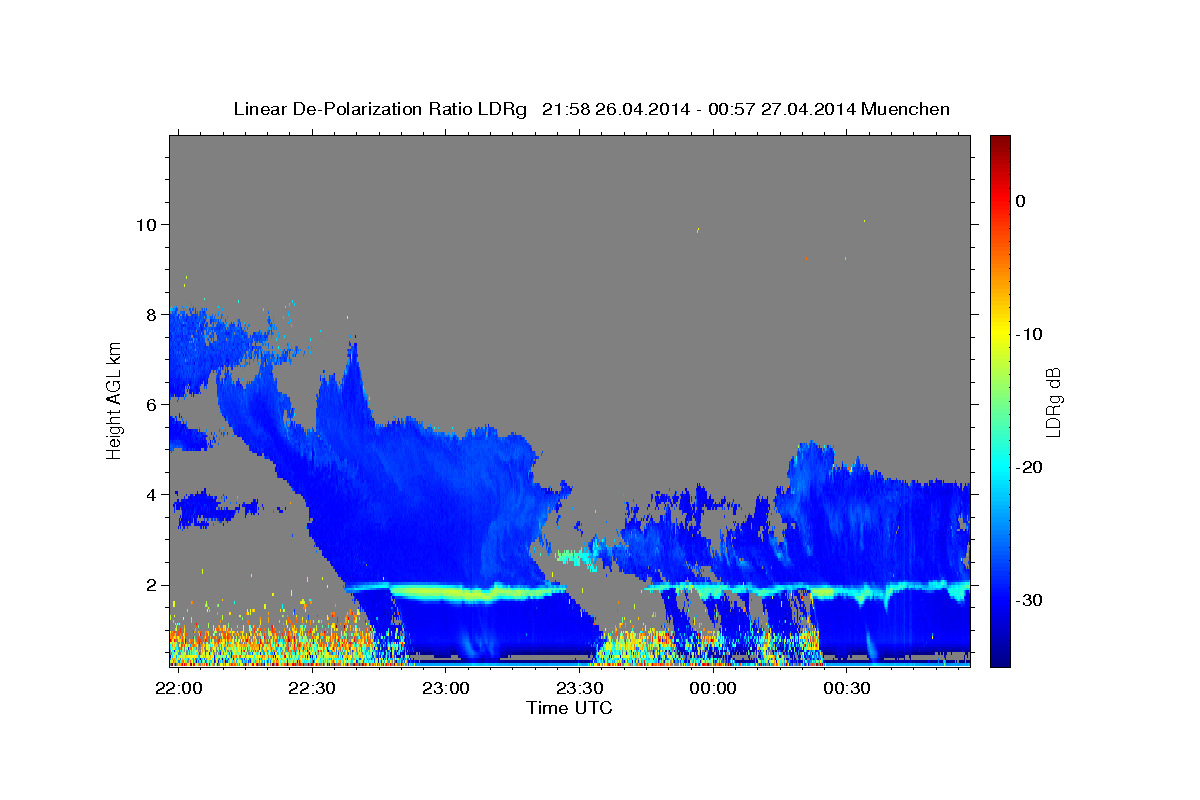The height and width of the screenshot is (800, 1200).
Task: Click the plot title 'Linear De-Polarization Ratio LDRg'
Action: click(380, 109)
